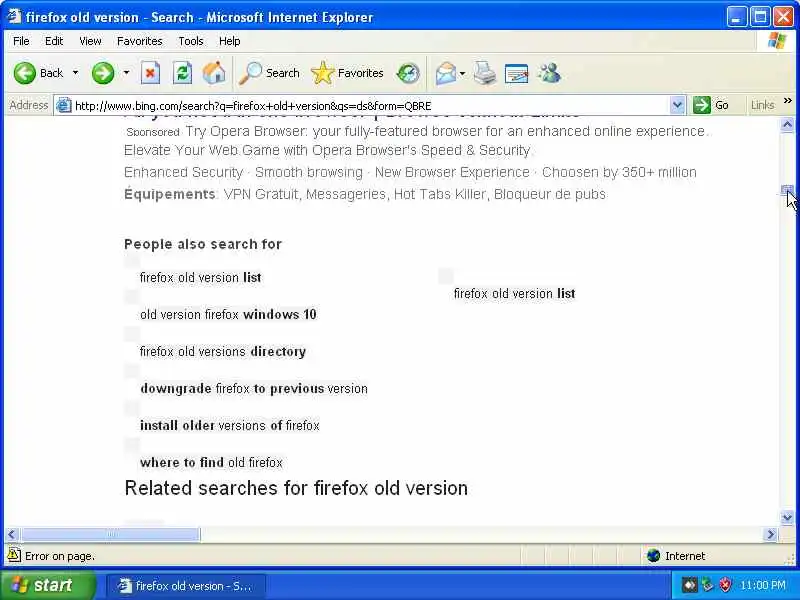
Task: Click the Mail envelope icon
Action: pyautogui.click(x=445, y=73)
